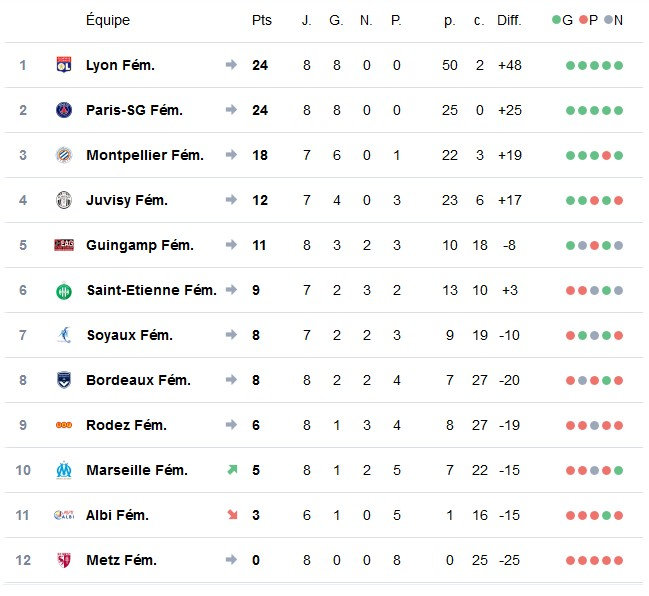Screen dimensions: 649x596
Task: Click the Guingamp Fém. team logo
Action: (x=64, y=245)
